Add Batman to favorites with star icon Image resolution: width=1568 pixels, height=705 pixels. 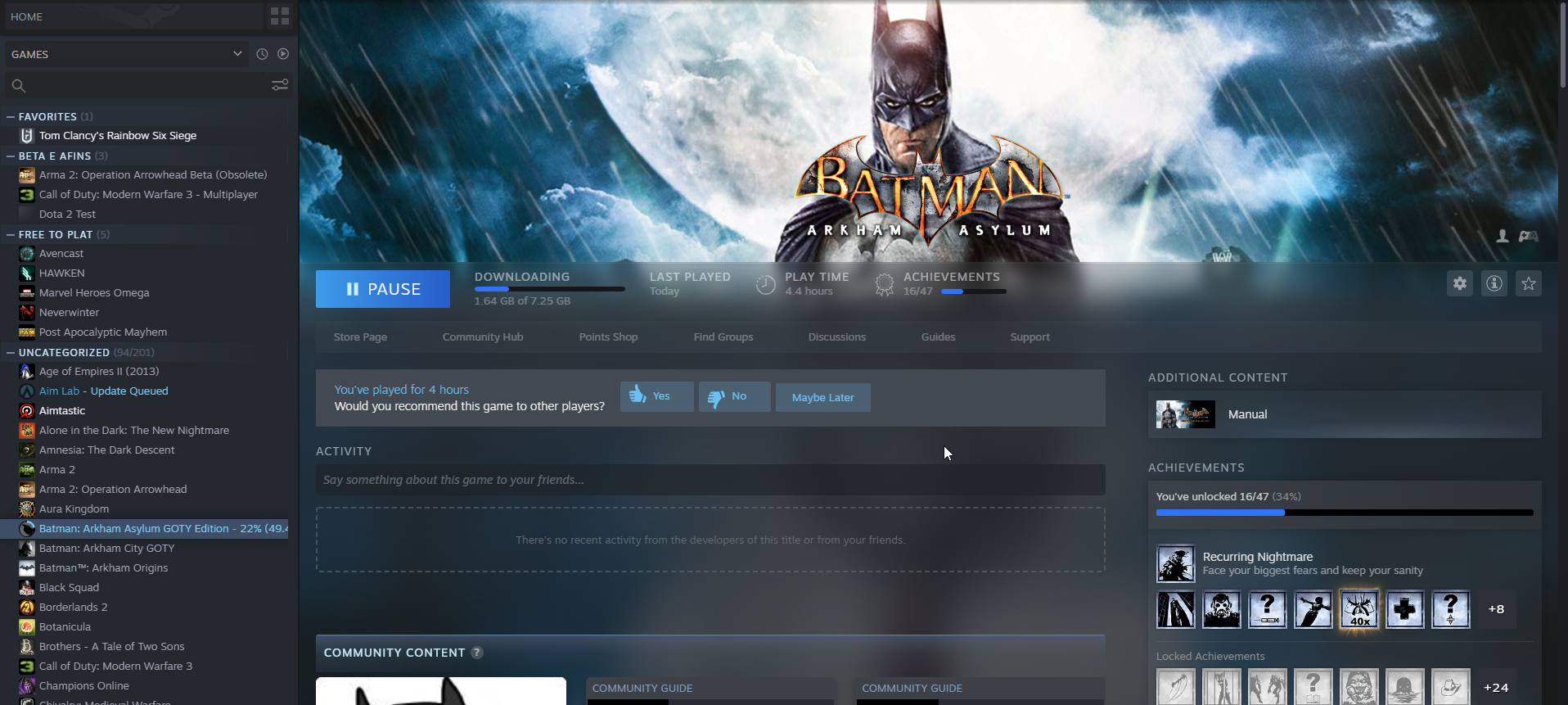(1528, 284)
